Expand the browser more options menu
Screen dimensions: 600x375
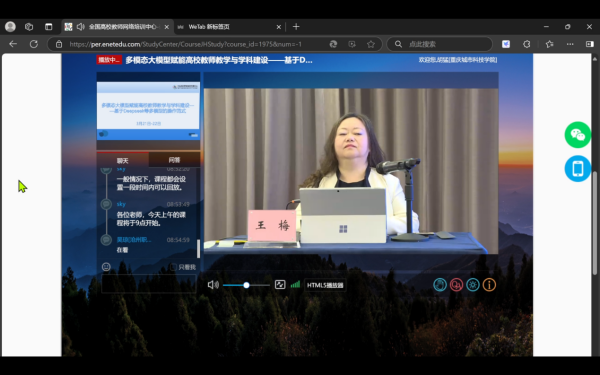(x=570, y=44)
